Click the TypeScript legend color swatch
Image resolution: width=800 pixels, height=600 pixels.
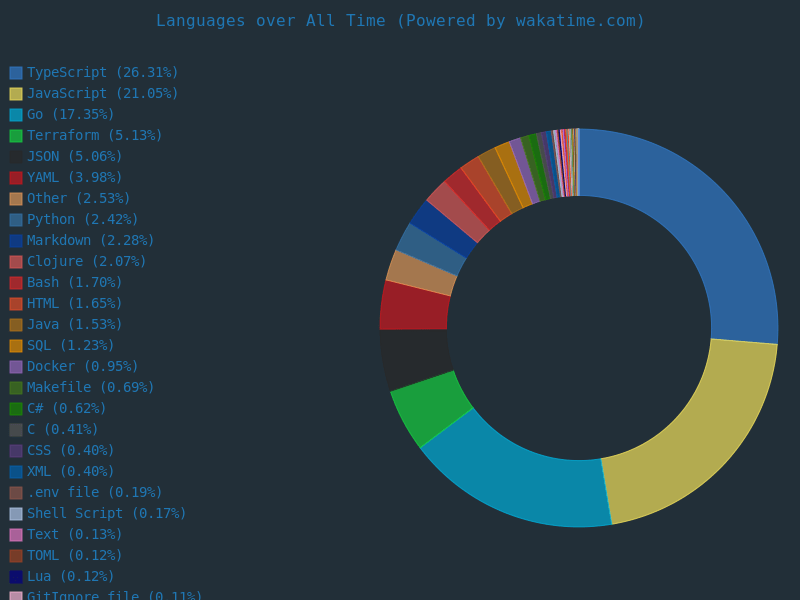click(x=16, y=72)
